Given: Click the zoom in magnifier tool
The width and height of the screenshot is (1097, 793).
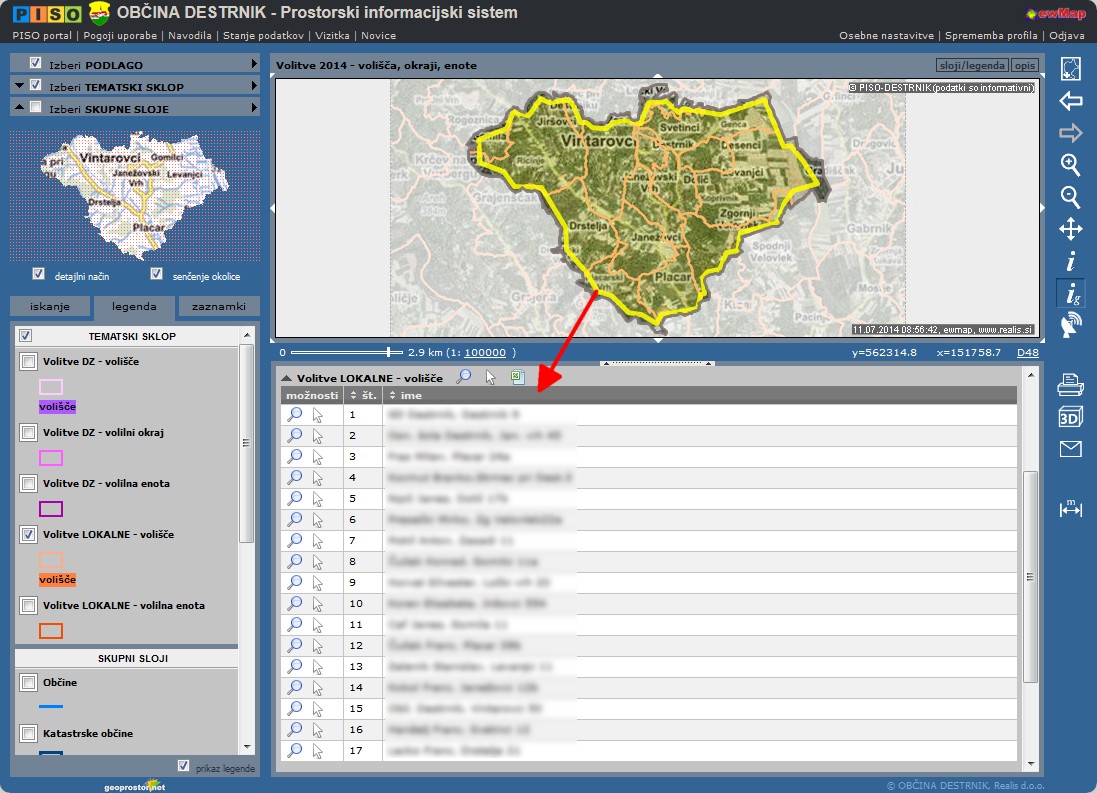Looking at the screenshot, I should click(x=1070, y=165).
